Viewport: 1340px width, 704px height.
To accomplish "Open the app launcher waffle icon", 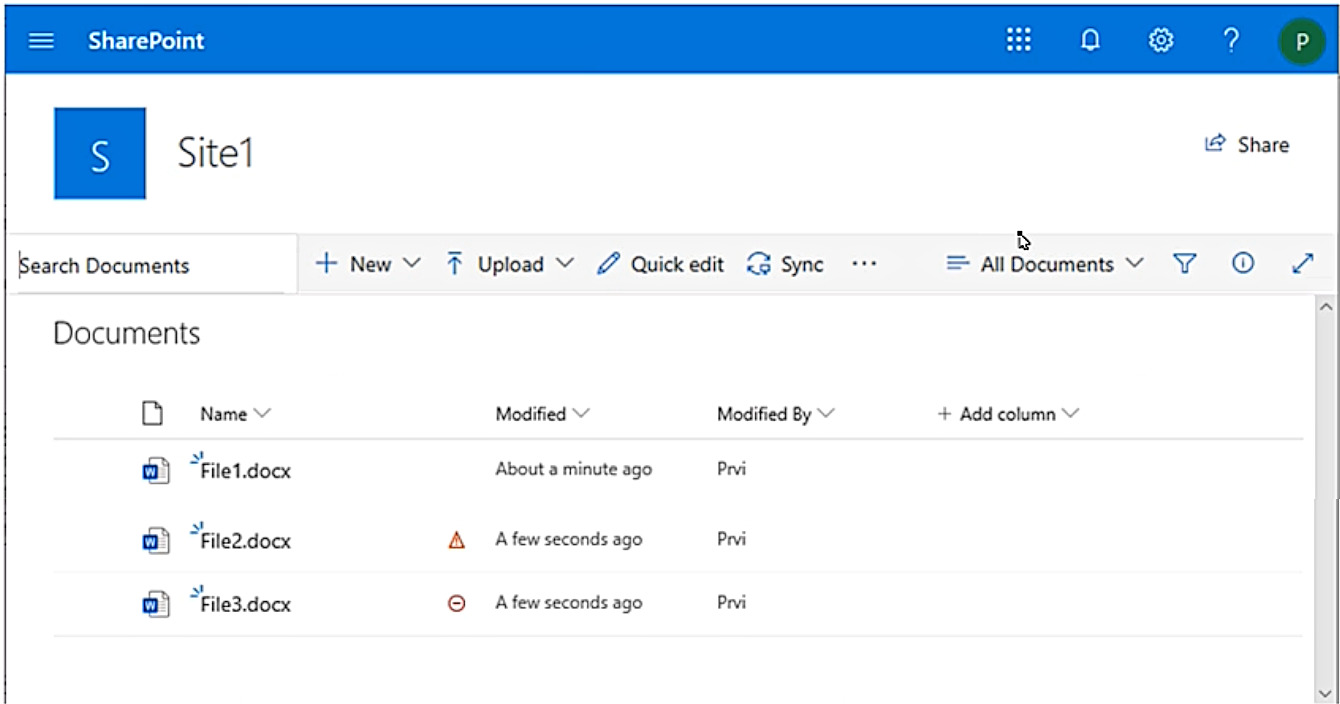I will coord(1018,40).
